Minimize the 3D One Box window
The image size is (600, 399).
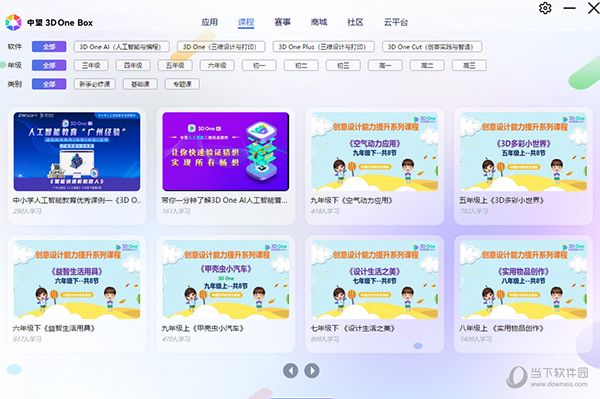[x=569, y=8]
